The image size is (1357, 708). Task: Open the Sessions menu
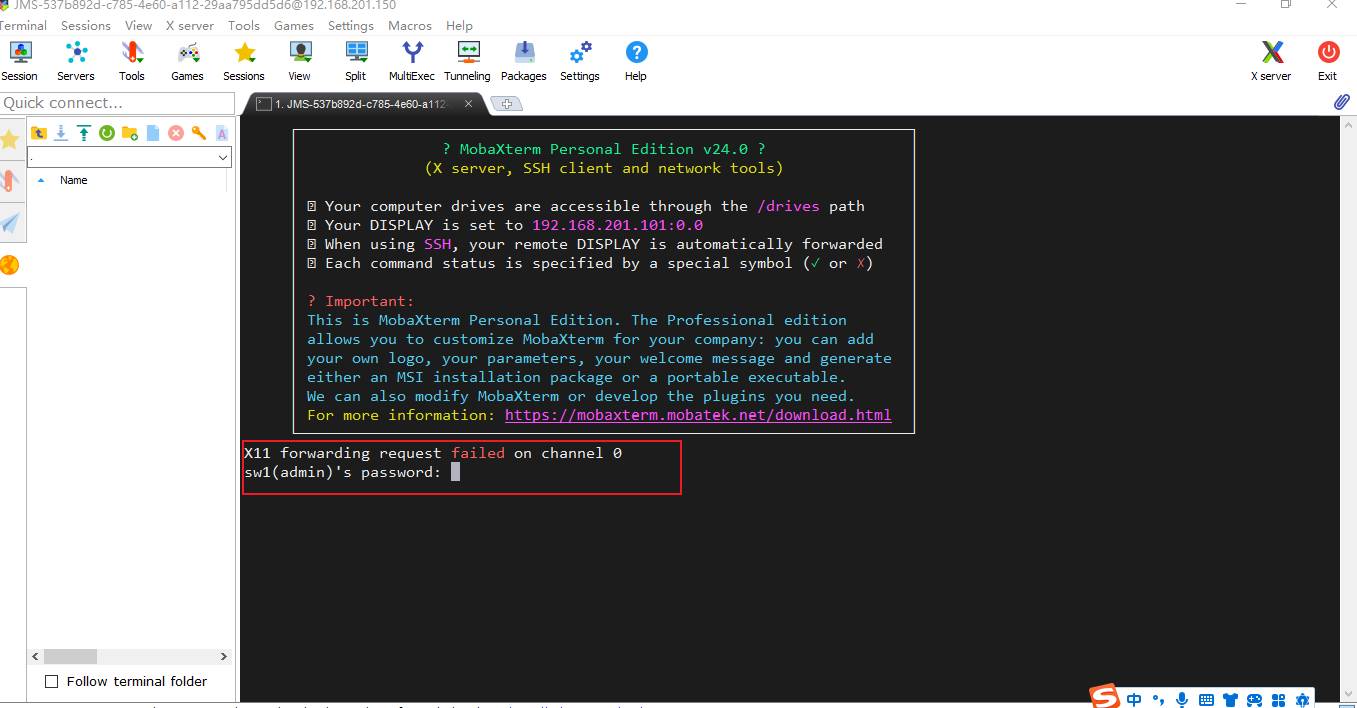click(x=86, y=25)
